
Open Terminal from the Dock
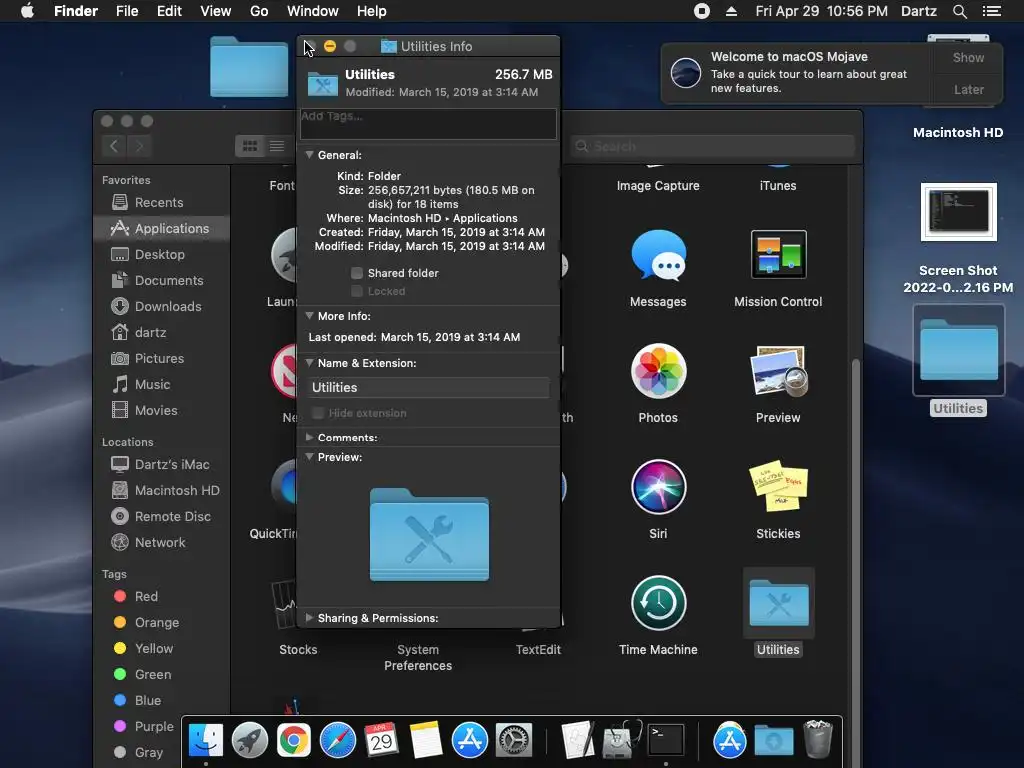[x=665, y=741]
